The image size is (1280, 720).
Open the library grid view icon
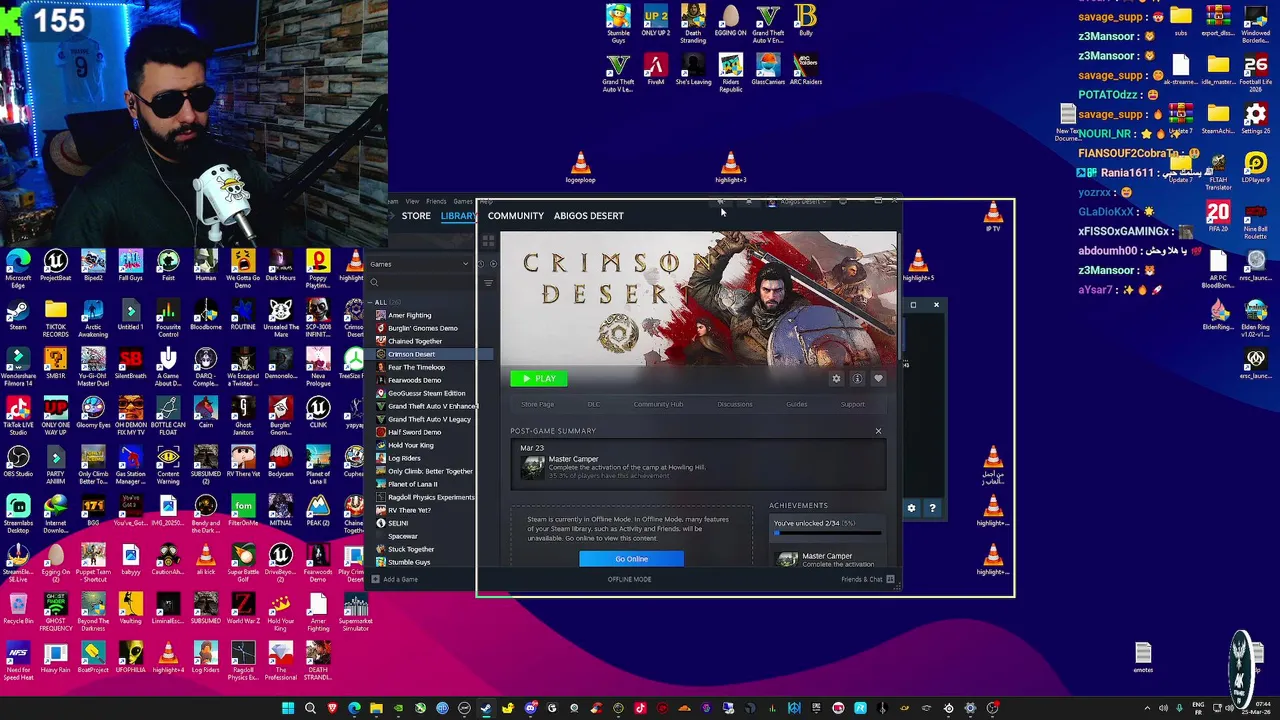click(x=488, y=241)
